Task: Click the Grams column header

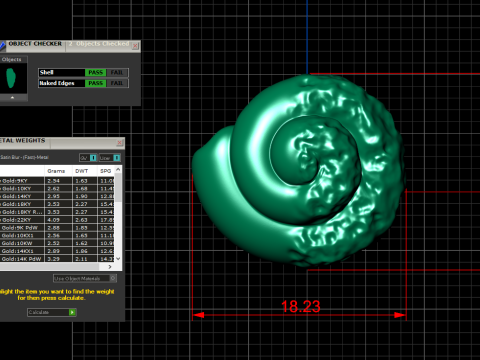Action: 56,171
